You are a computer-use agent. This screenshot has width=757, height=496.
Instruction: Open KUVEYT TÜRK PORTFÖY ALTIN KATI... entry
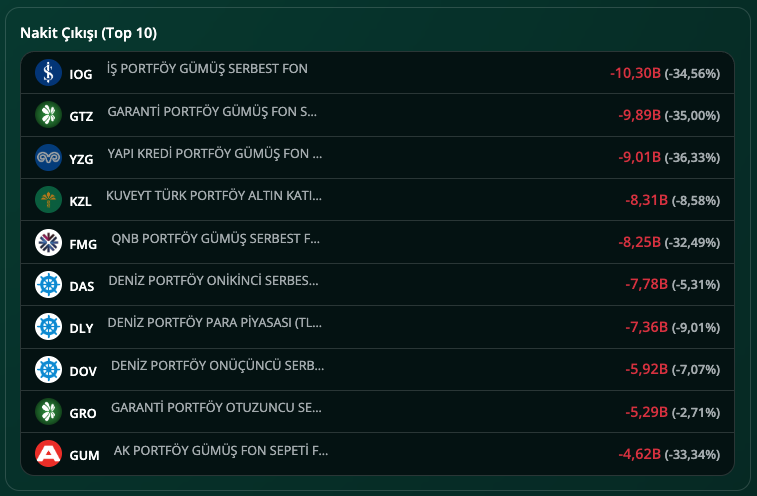(x=214, y=196)
